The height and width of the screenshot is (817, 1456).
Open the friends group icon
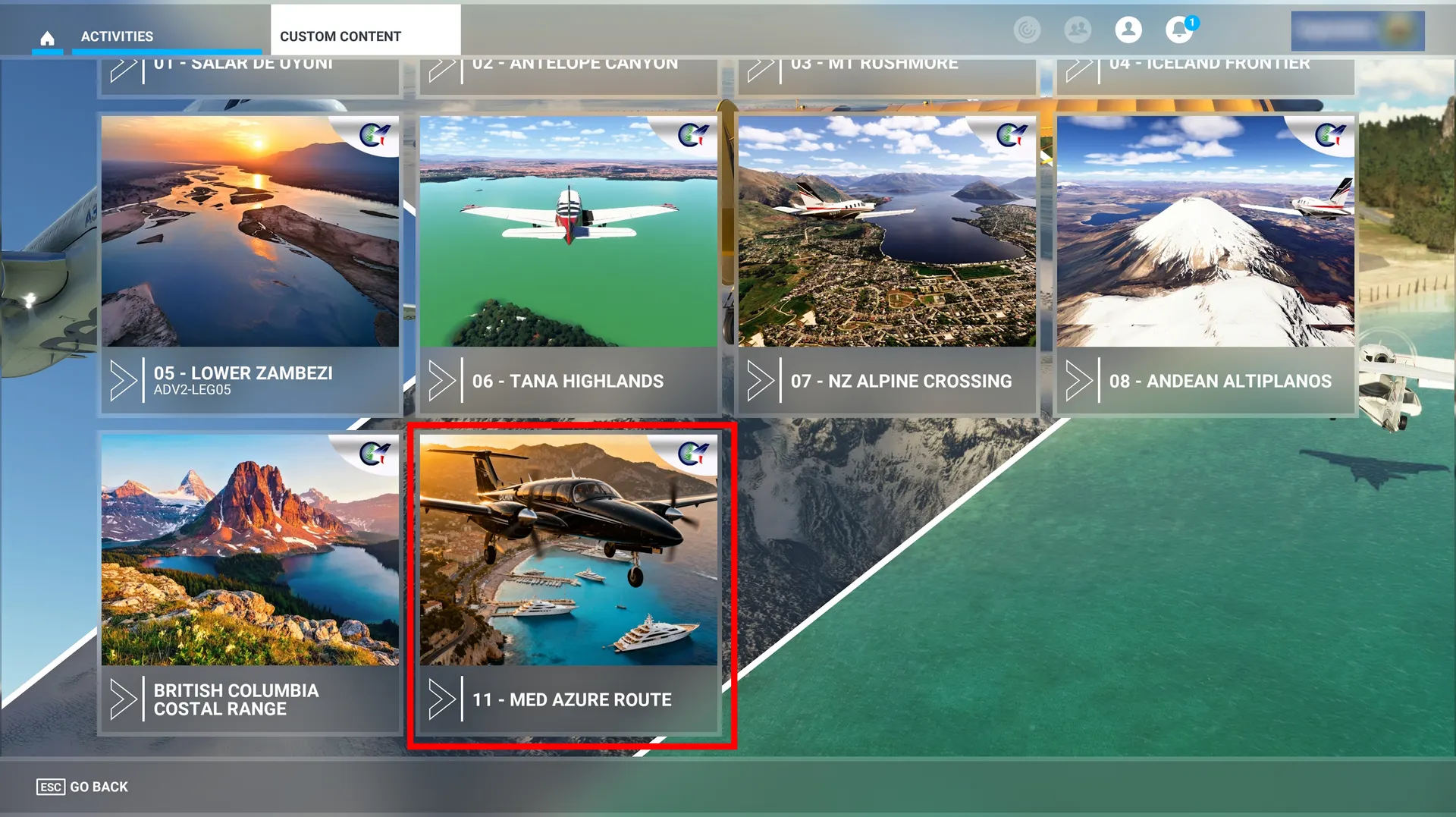pos(1077,30)
